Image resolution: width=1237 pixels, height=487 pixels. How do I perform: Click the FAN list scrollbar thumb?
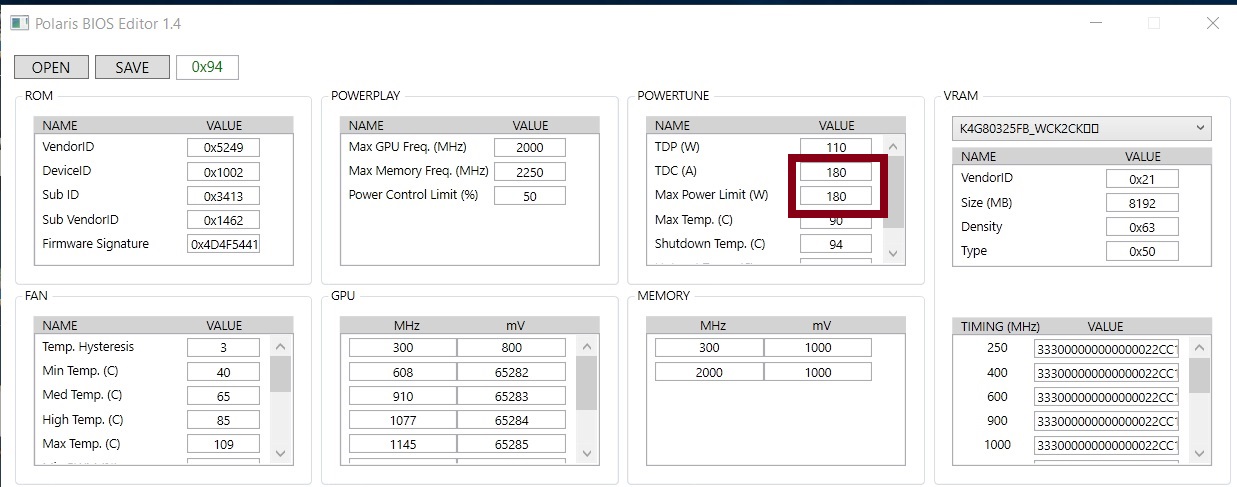pos(281,374)
